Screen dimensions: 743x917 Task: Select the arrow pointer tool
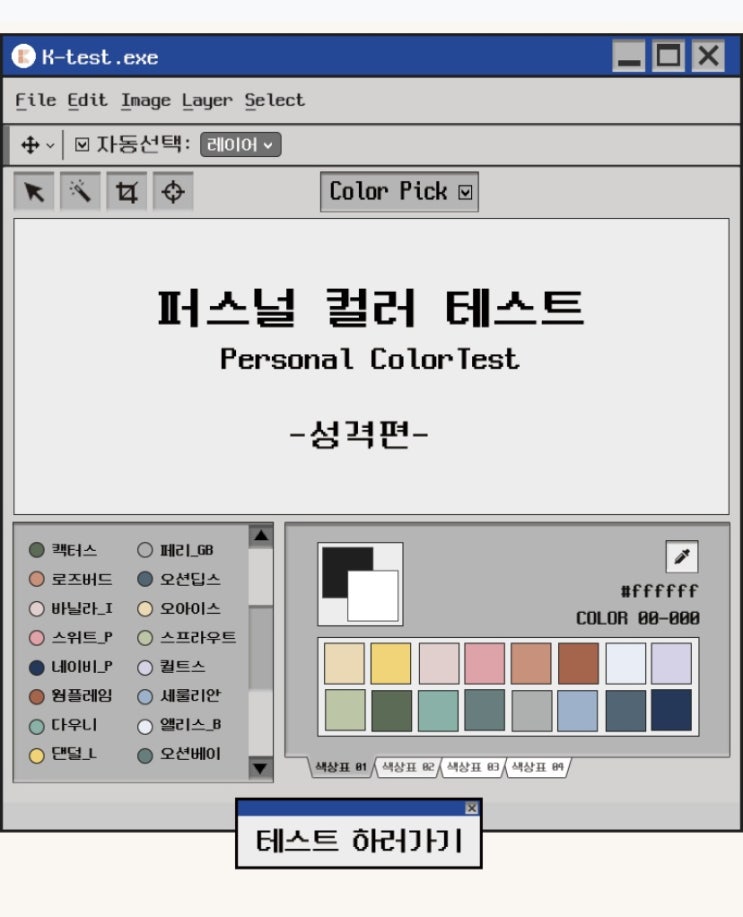(34, 191)
